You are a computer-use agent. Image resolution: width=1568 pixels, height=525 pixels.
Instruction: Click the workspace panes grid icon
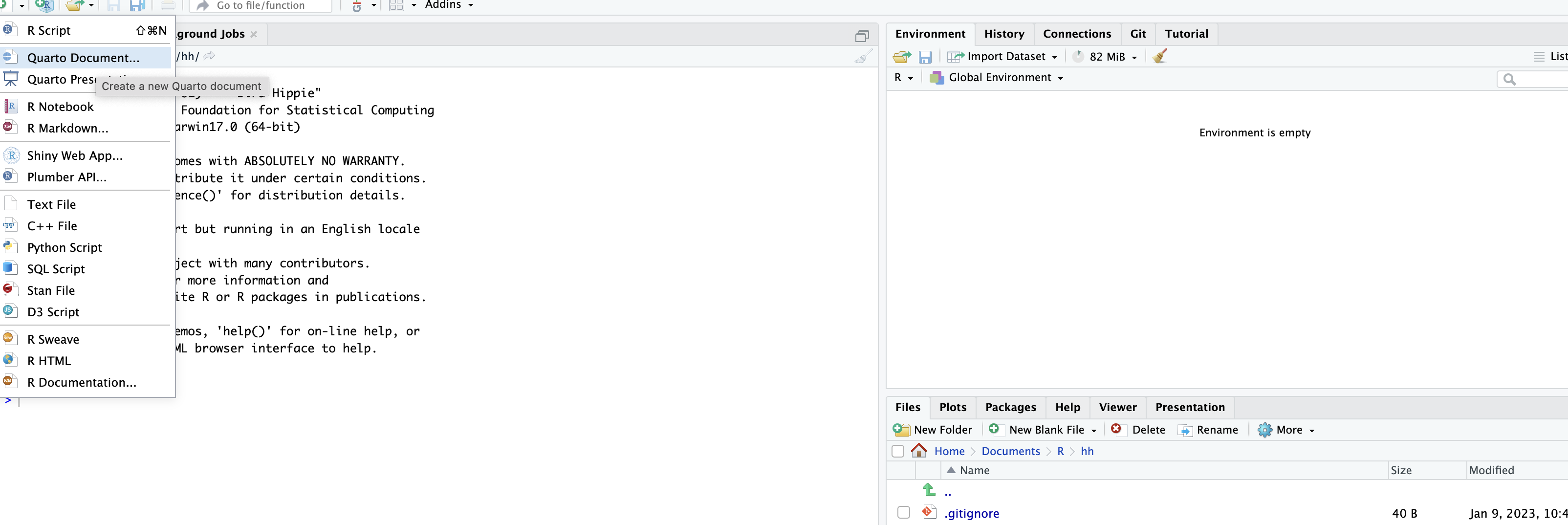(396, 5)
